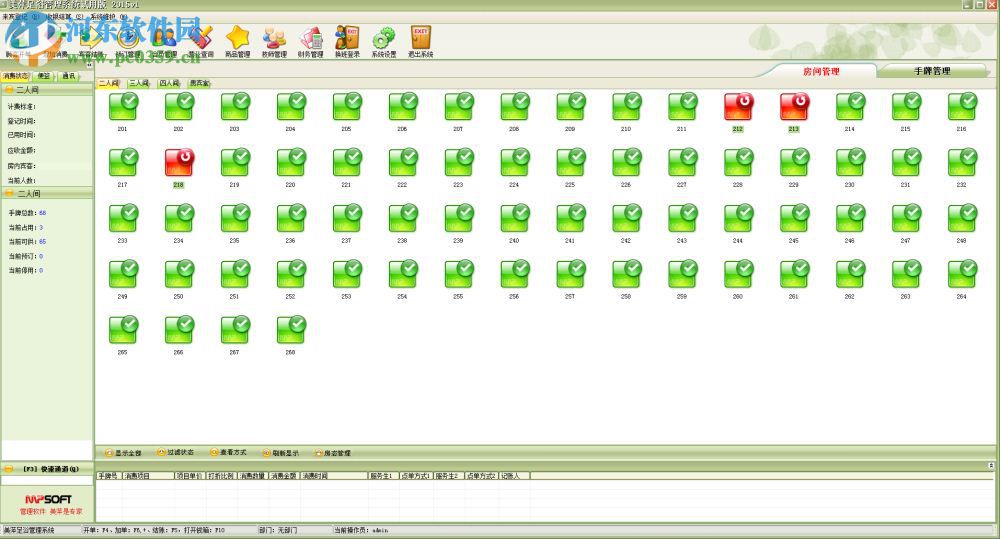Select available room 249 icon

(x=123, y=274)
